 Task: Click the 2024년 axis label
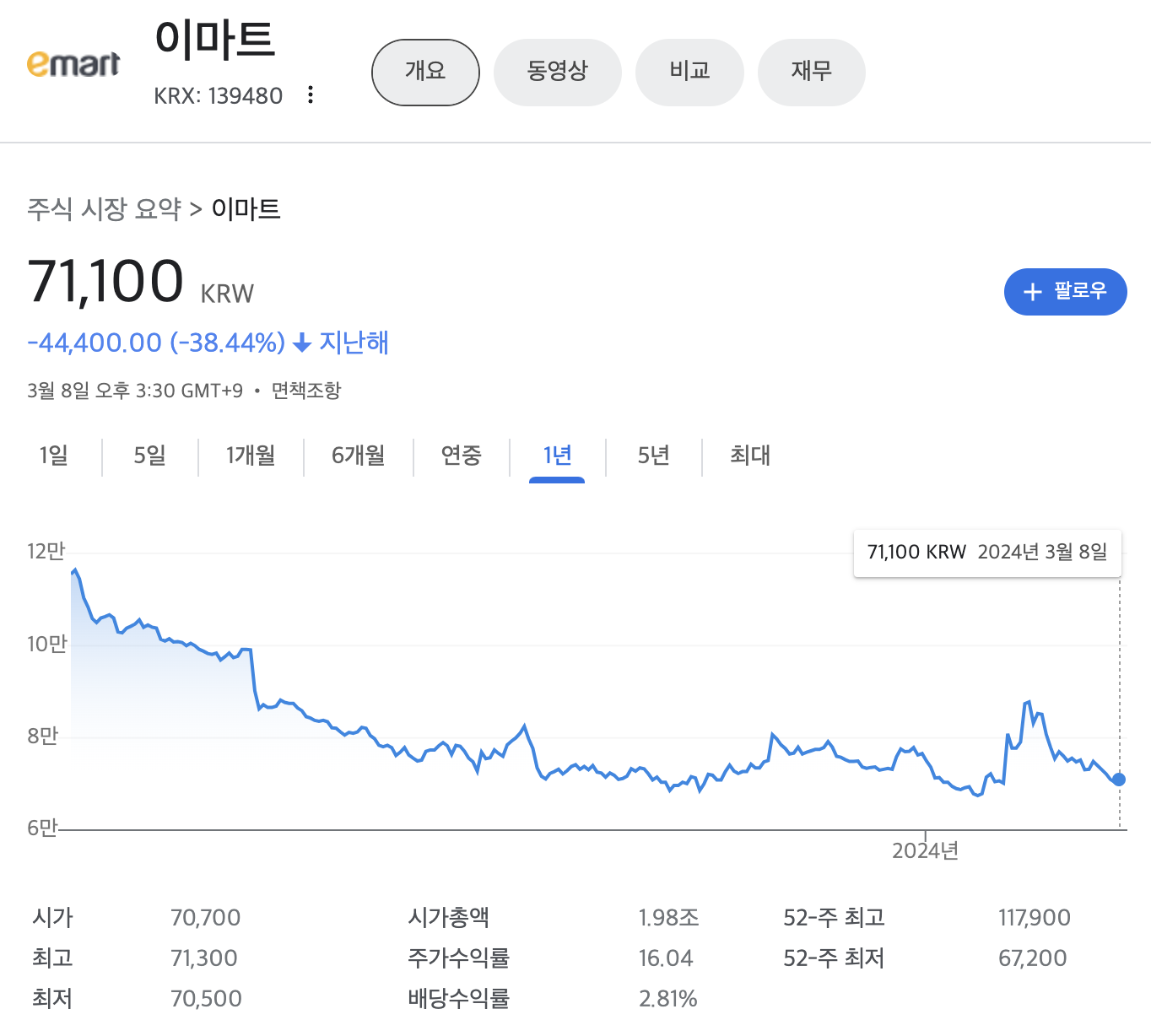[926, 850]
